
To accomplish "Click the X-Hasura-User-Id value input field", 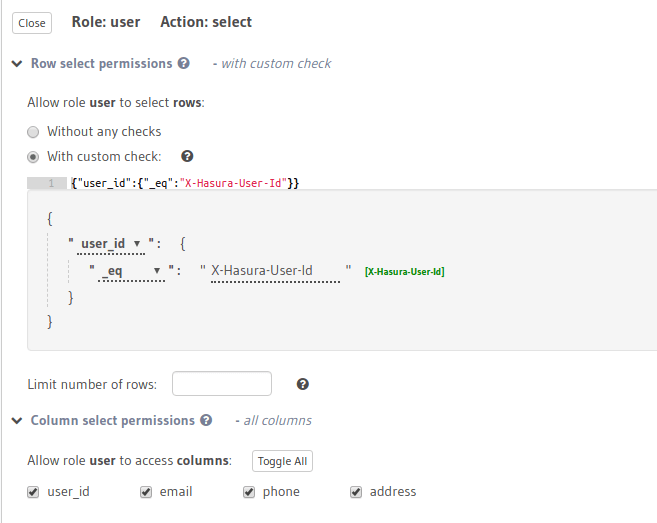I will (x=275, y=271).
